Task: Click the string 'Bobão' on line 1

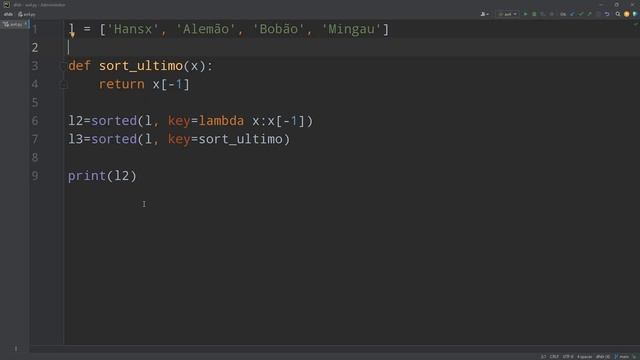Action: (278, 29)
